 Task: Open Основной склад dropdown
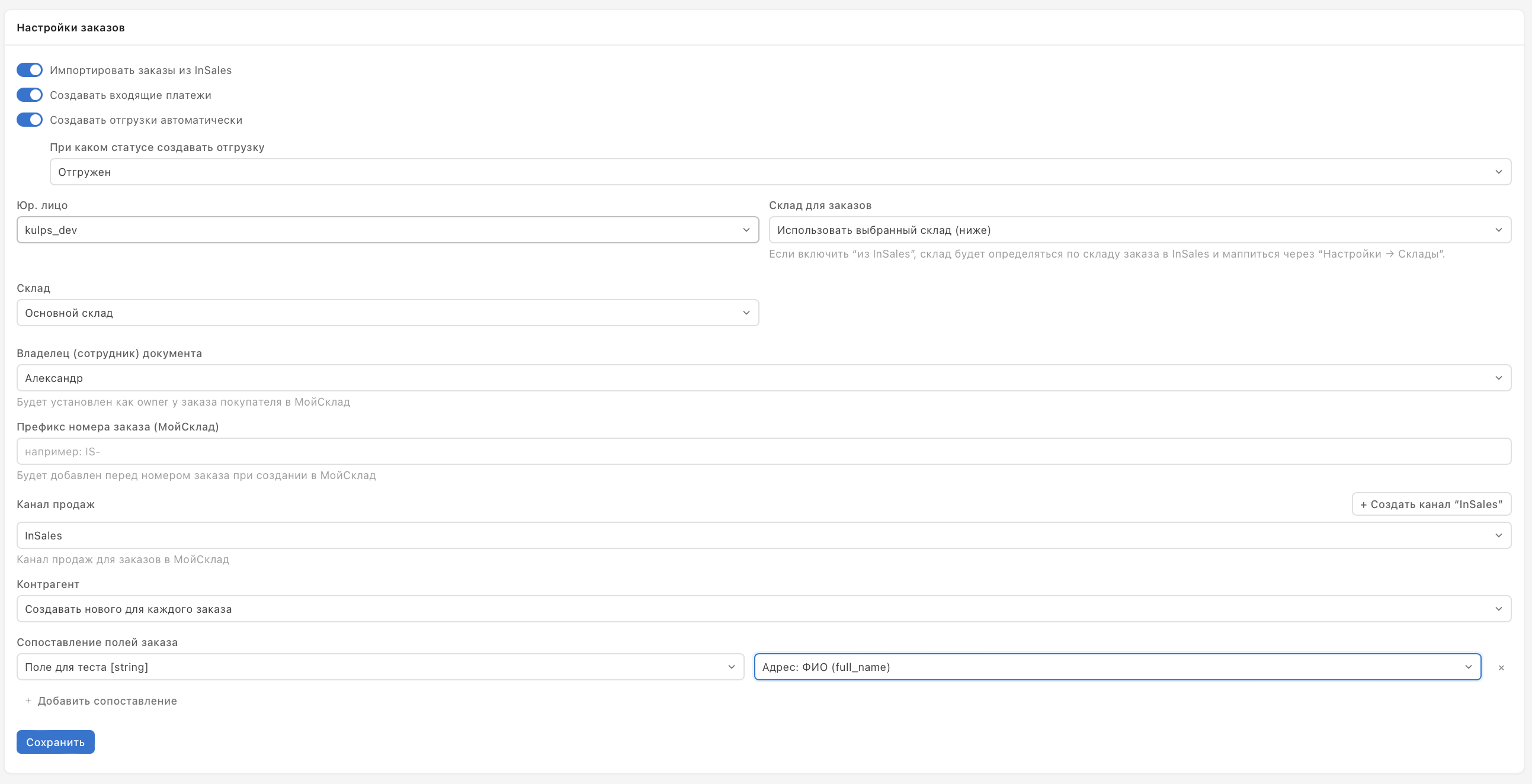(387, 313)
